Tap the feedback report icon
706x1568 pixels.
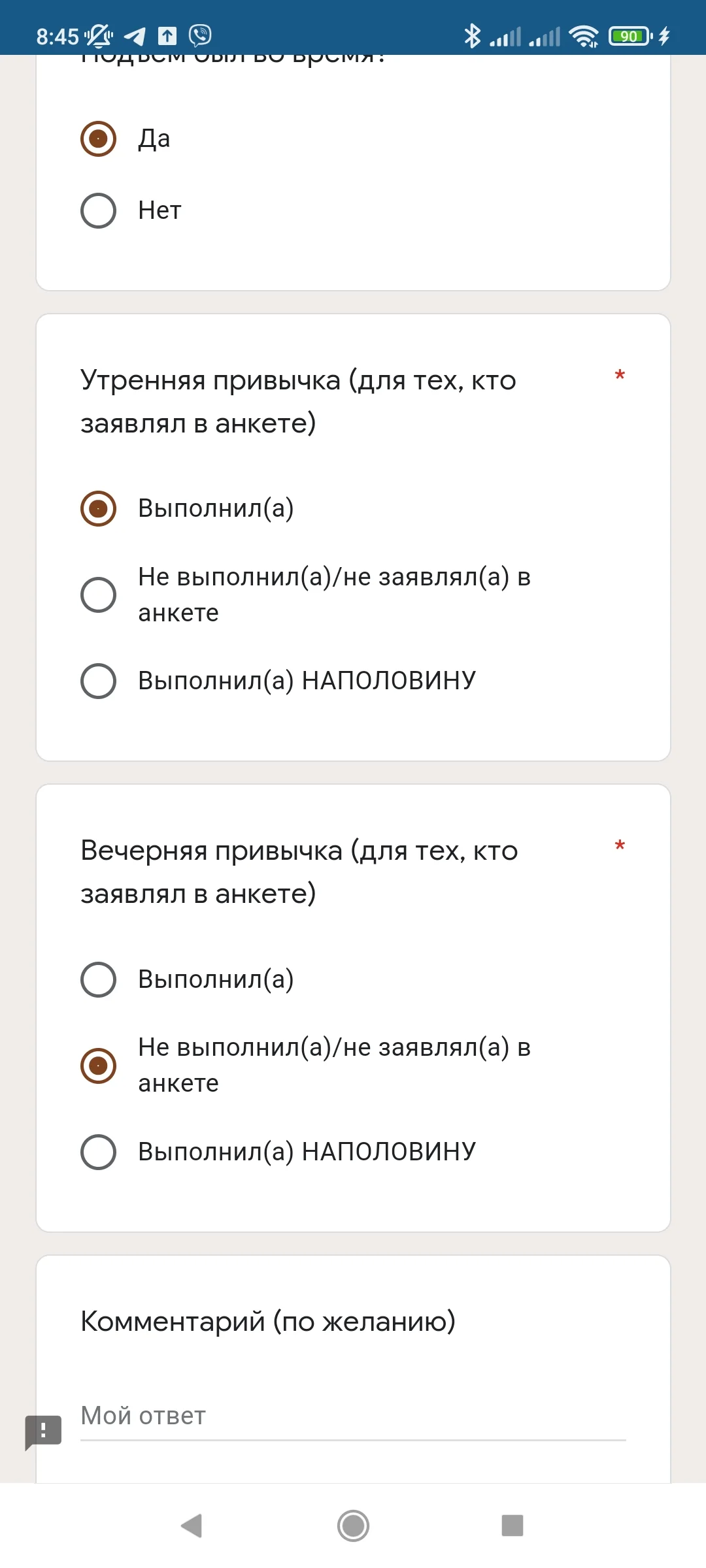43,1431
